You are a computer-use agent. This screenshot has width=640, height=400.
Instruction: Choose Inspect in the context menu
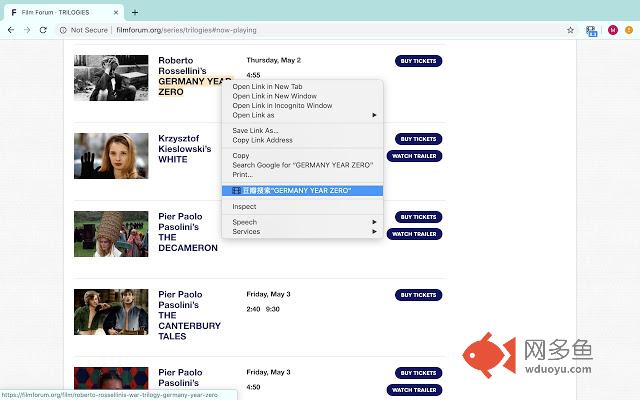[x=302, y=207]
